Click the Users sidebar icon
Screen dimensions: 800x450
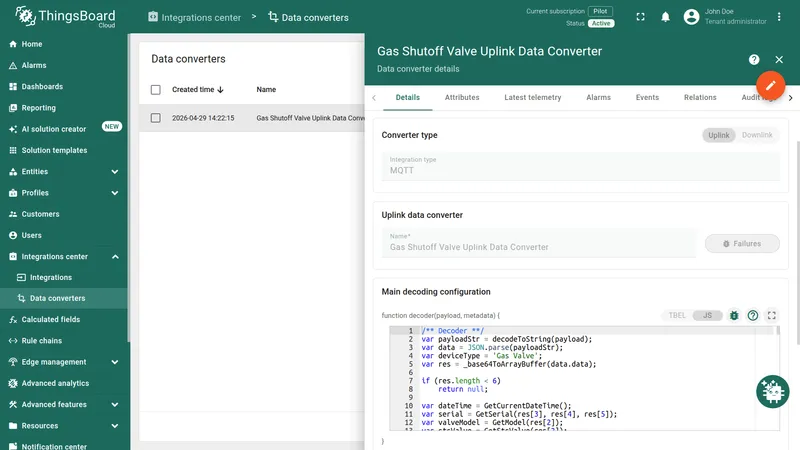tap(13, 235)
